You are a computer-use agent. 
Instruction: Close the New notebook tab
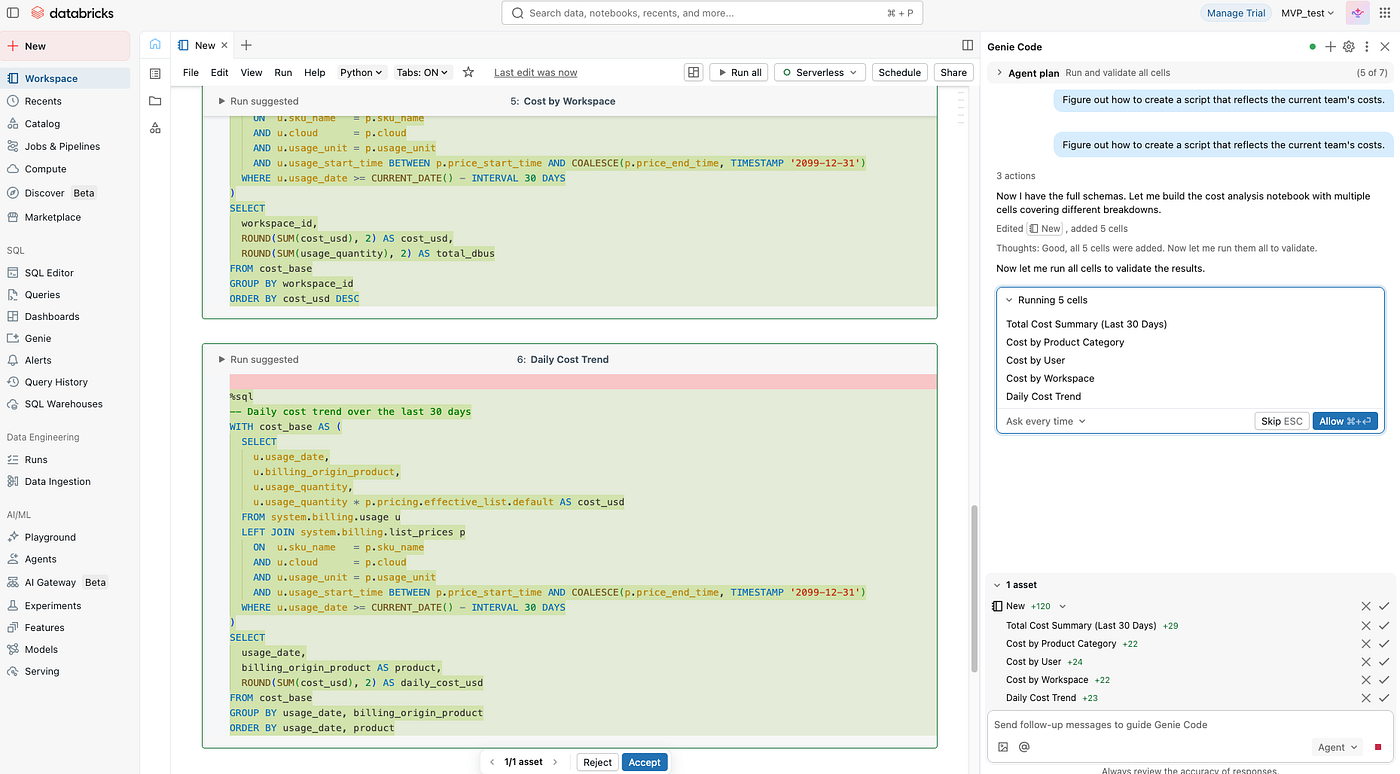224,45
